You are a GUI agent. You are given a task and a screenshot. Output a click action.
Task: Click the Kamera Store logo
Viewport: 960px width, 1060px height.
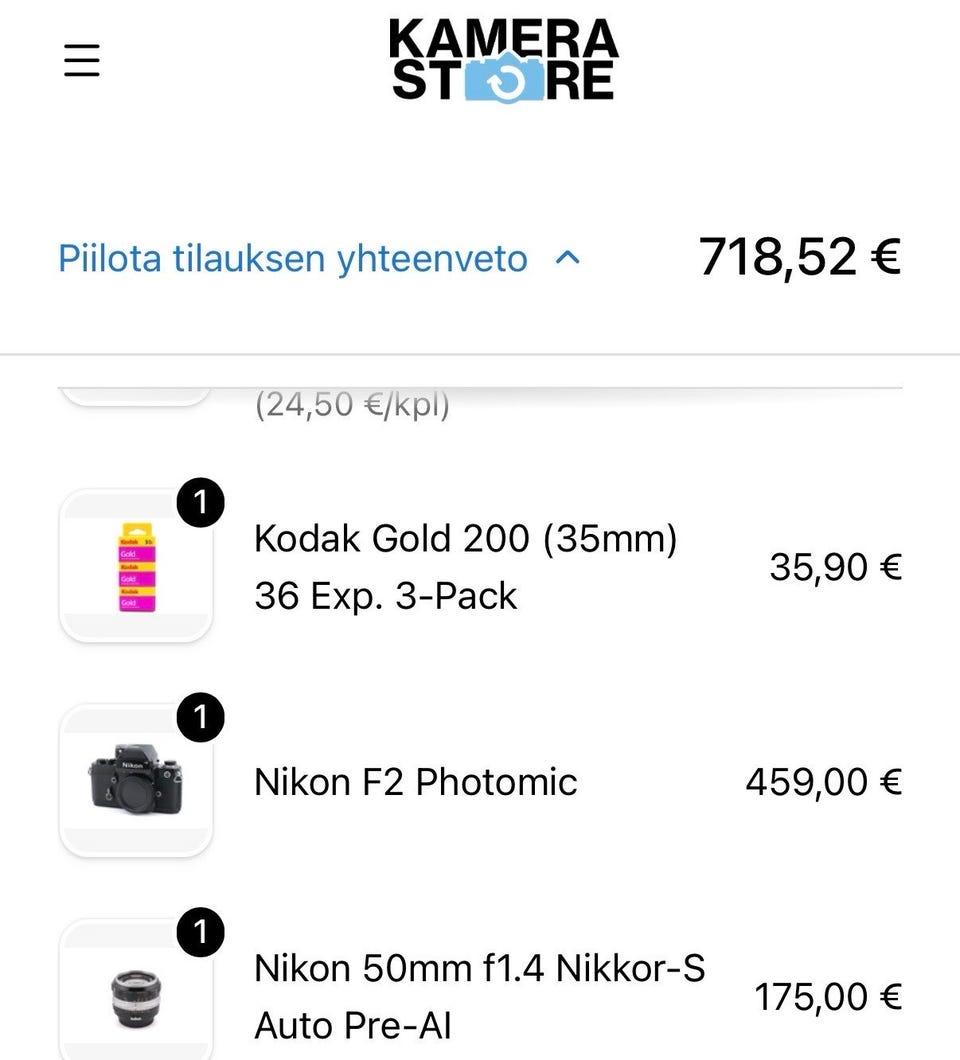coord(503,60)
